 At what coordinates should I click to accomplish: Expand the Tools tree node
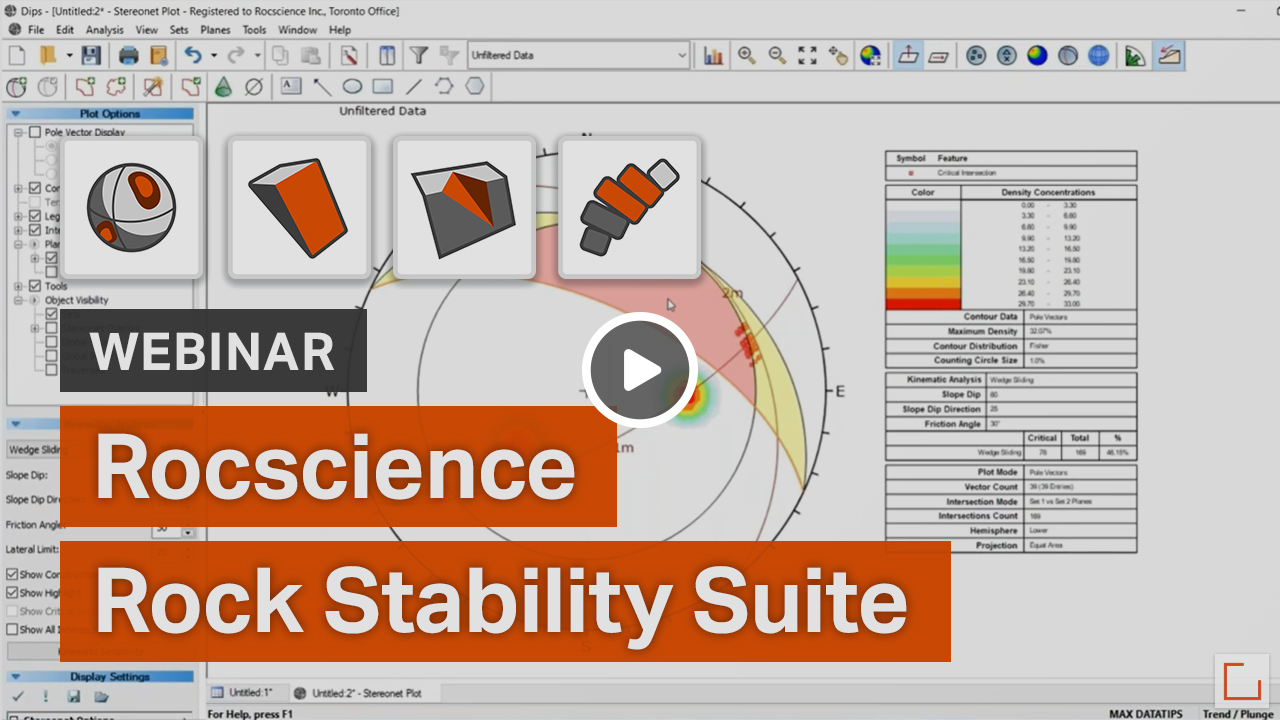pyautogui.click(x=19, y=286)
